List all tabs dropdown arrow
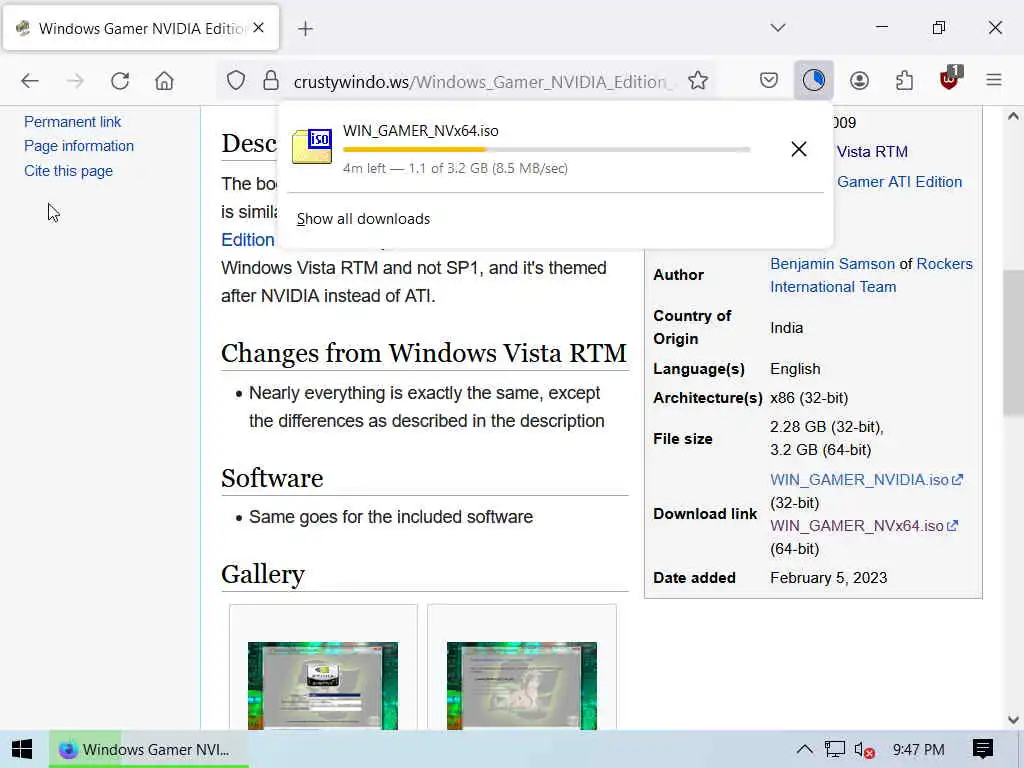This screenshot has height=768, width=1024. point(778,28)
